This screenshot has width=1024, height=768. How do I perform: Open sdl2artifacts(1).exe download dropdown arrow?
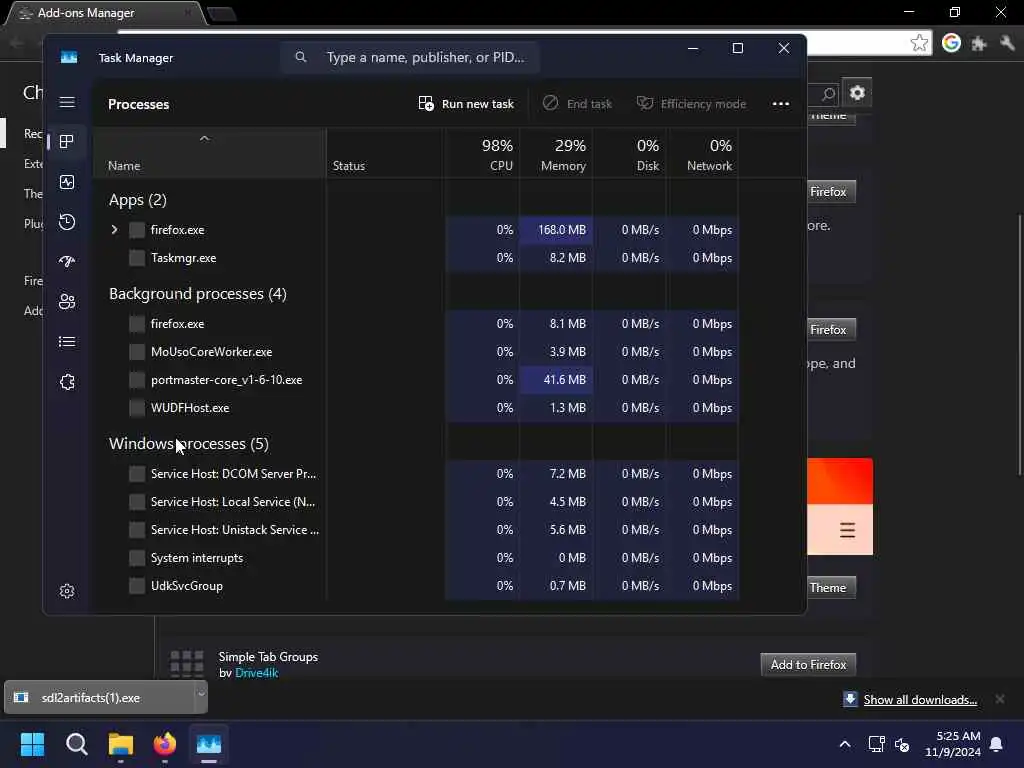click(201, 695)
